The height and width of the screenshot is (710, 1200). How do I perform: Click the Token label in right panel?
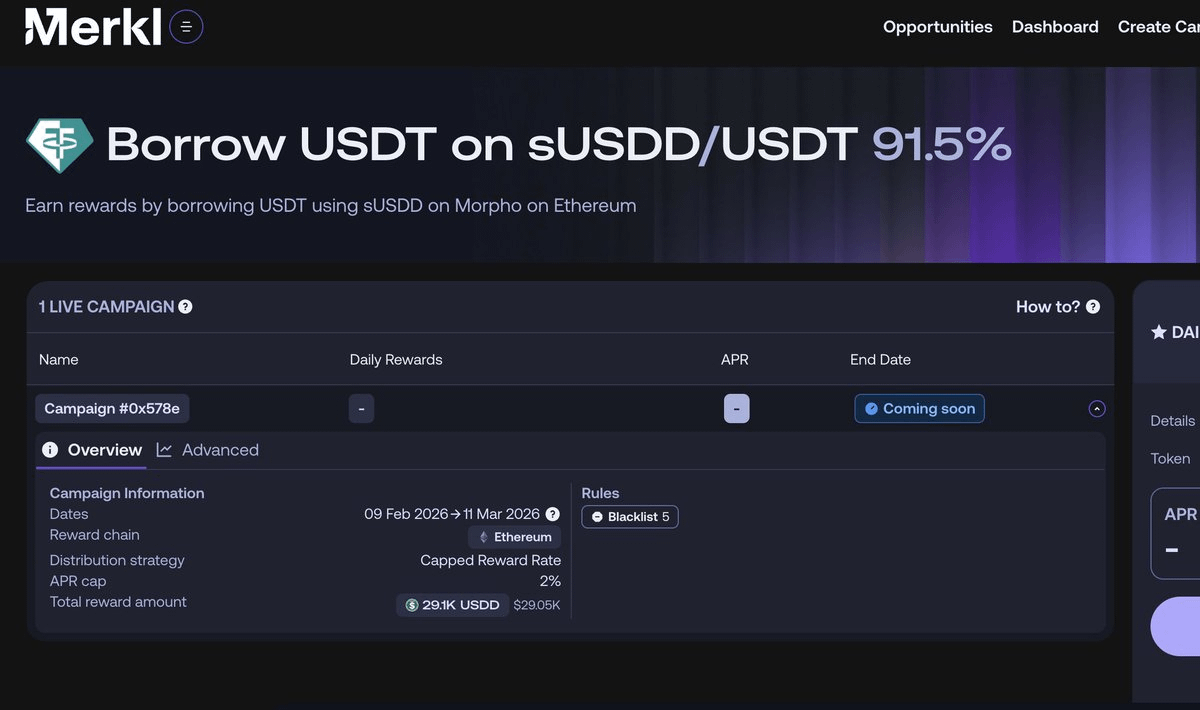tap(1170, 458)
